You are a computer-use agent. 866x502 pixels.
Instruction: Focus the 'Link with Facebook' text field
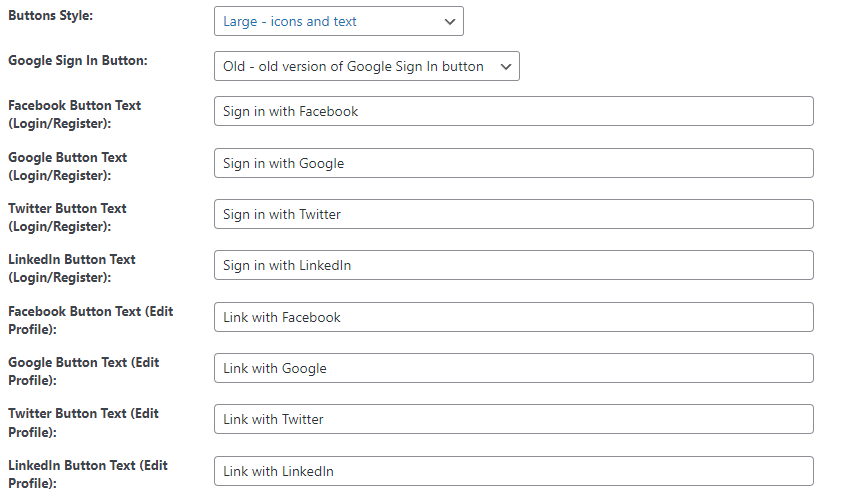514,317
